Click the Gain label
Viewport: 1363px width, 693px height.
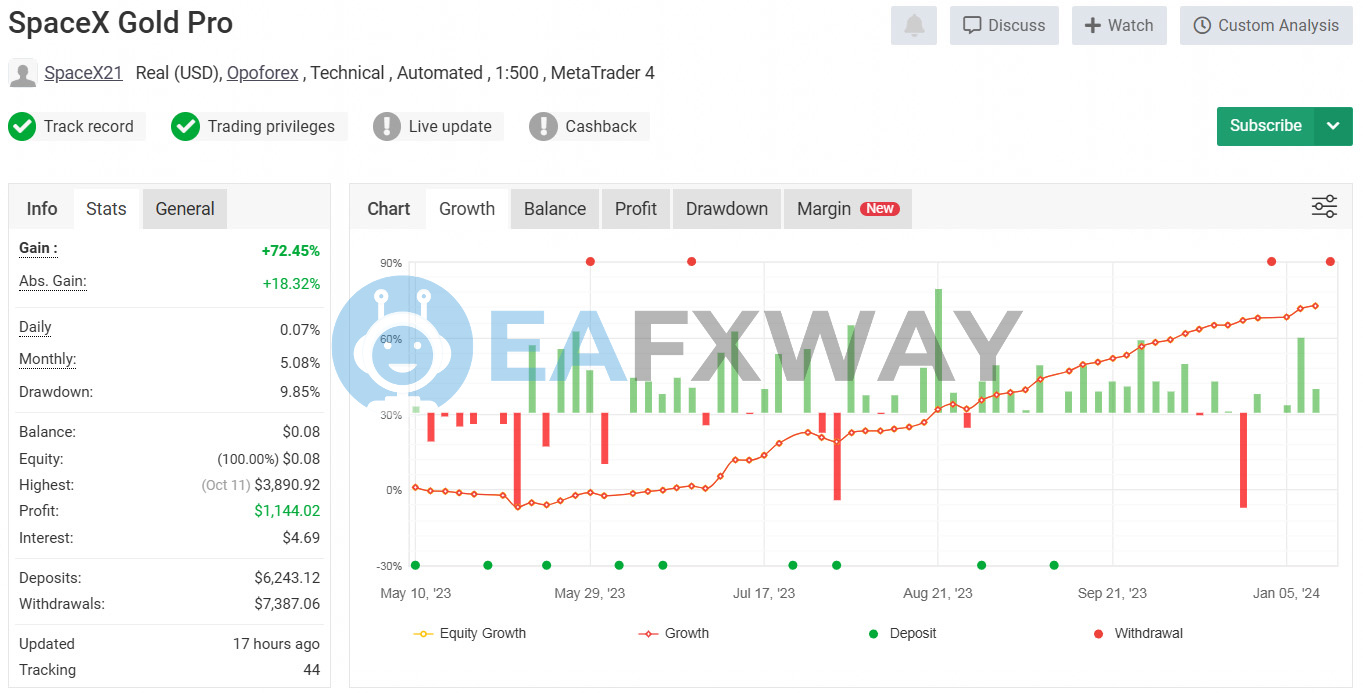tap(38, 248)
